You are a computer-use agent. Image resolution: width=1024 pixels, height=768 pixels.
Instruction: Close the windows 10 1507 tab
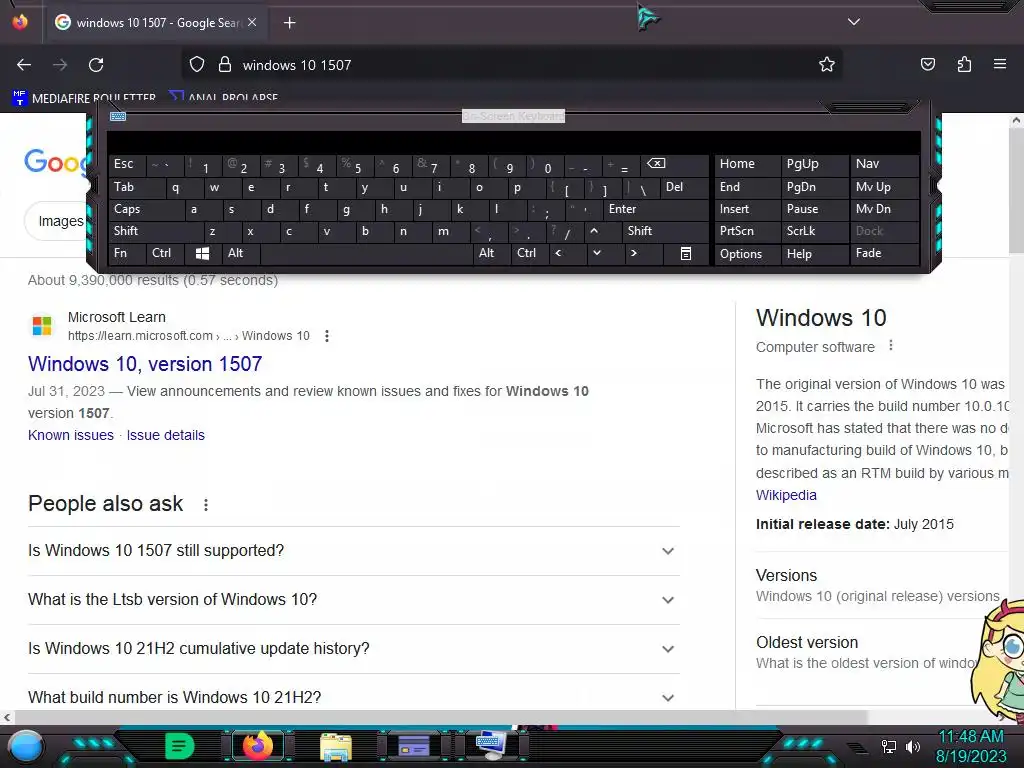[x=252, y=22]
